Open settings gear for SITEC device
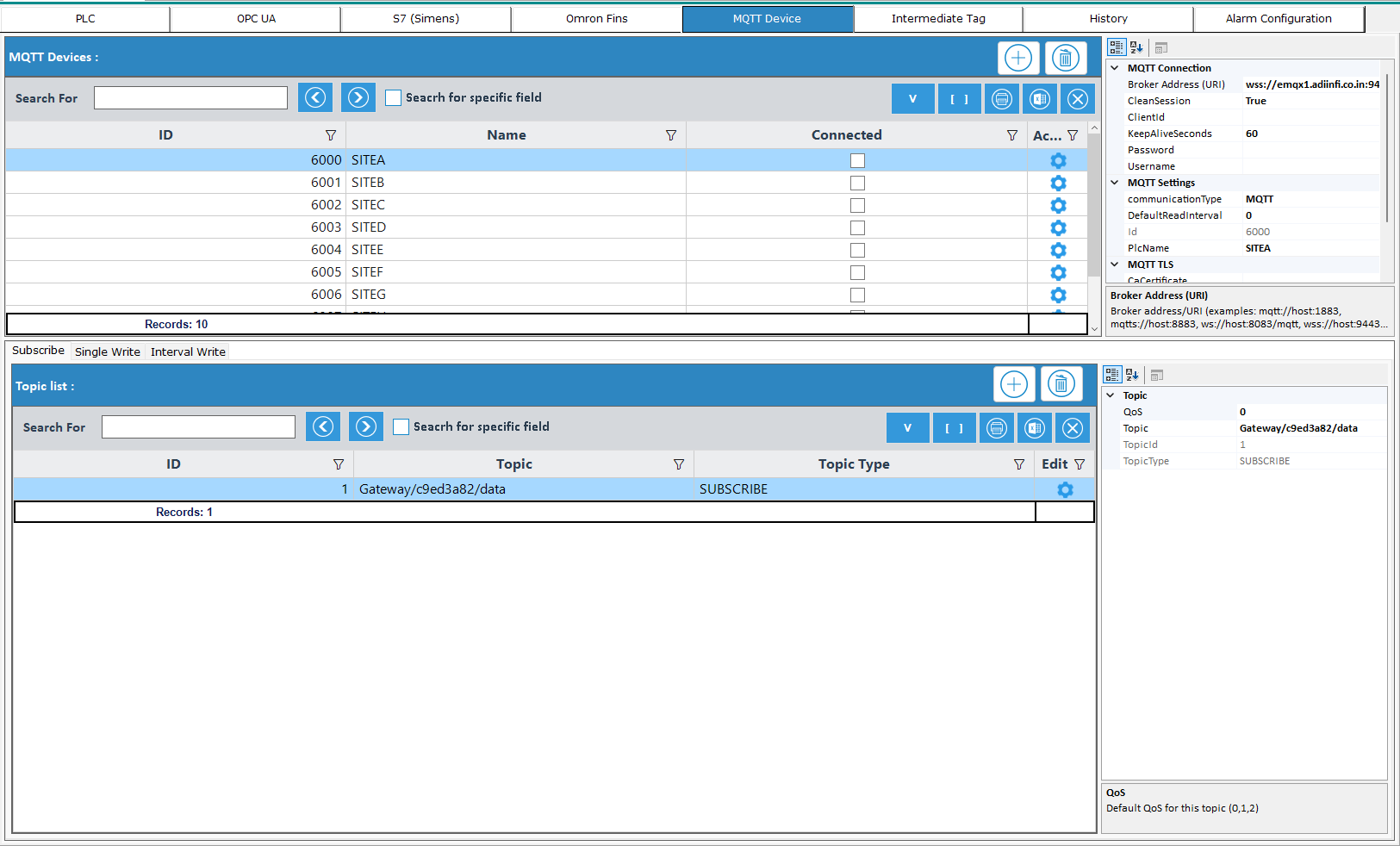 tap(1058, 205)
